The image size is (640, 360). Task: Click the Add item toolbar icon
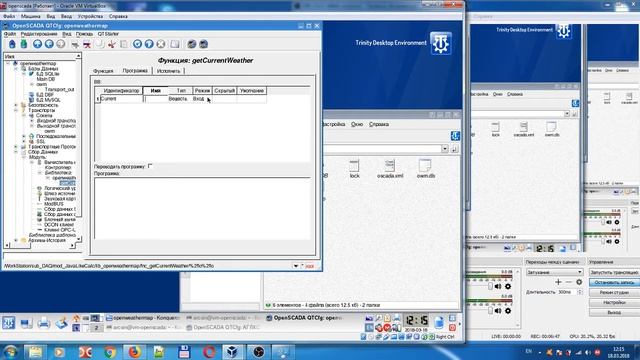tap(75, 44)
